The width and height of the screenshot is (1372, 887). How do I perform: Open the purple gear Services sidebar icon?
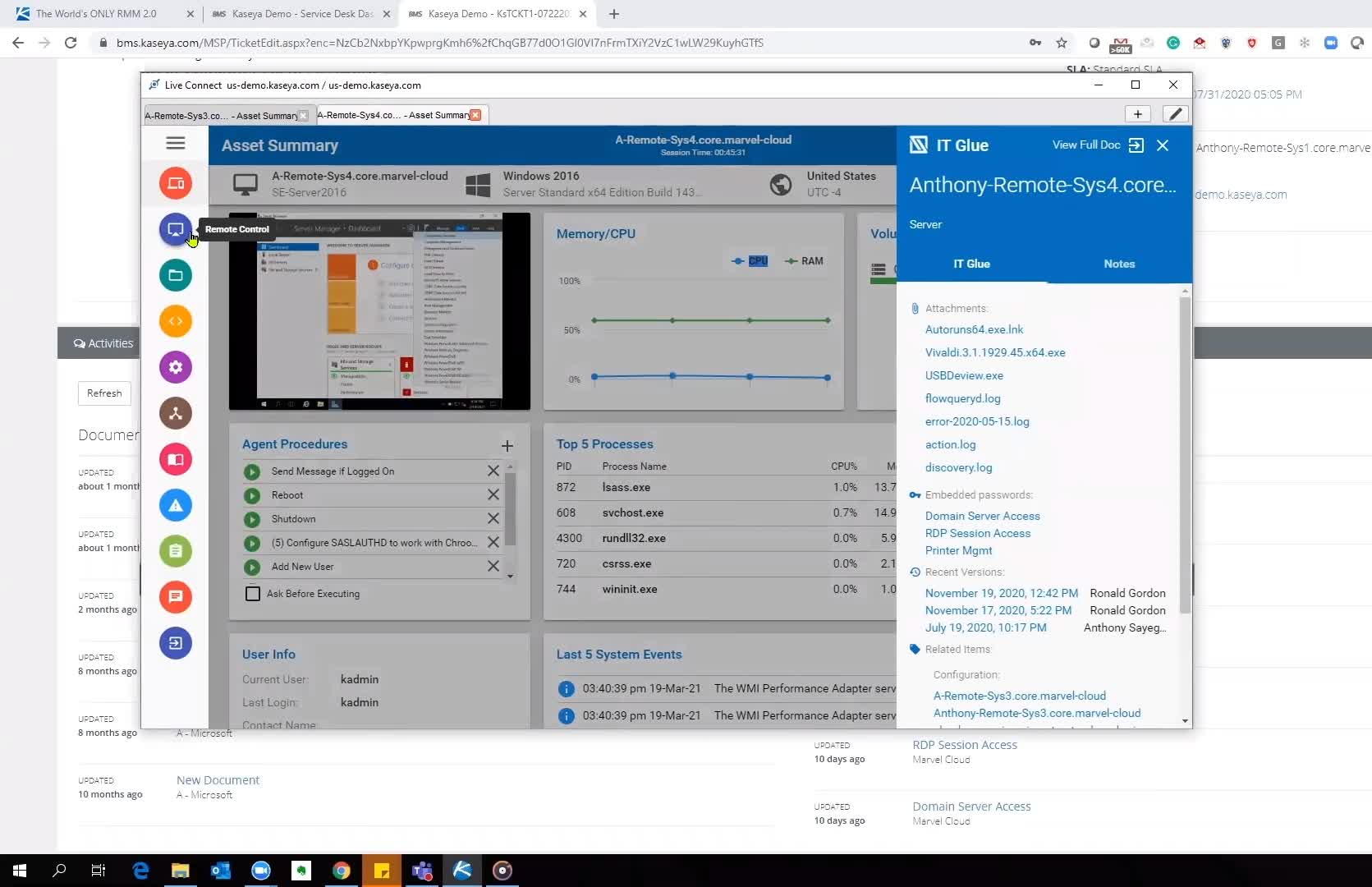pyautogui.click(x=176, y=367)
